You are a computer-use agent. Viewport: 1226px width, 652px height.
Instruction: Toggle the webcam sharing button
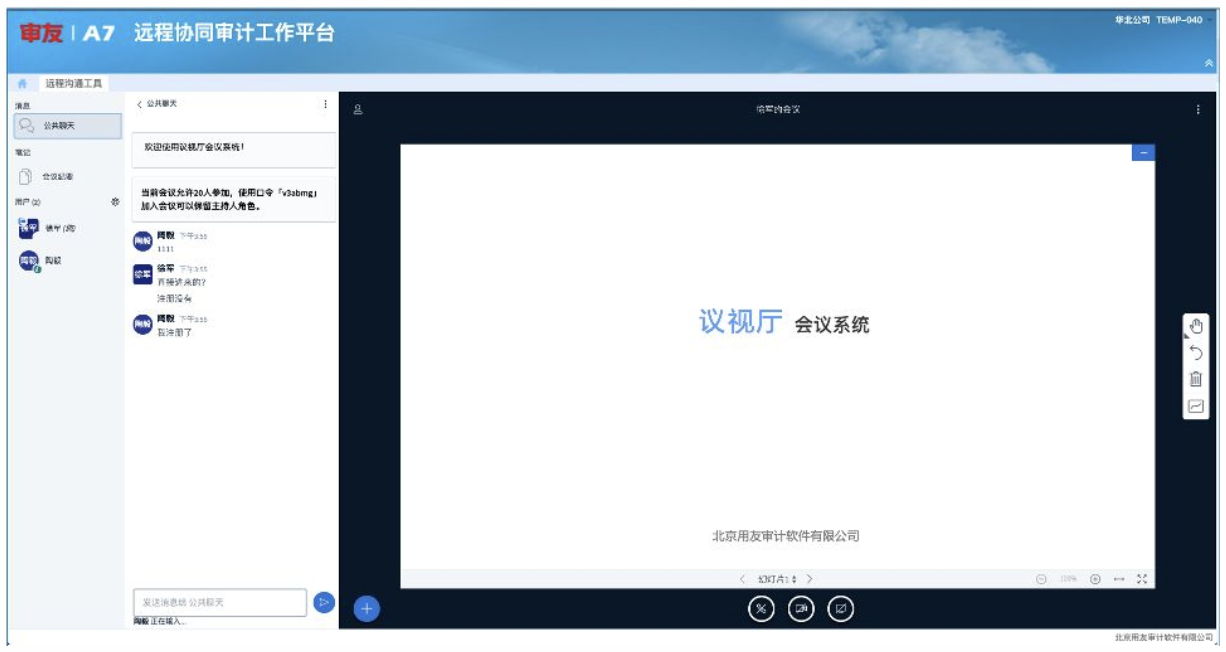801,609
